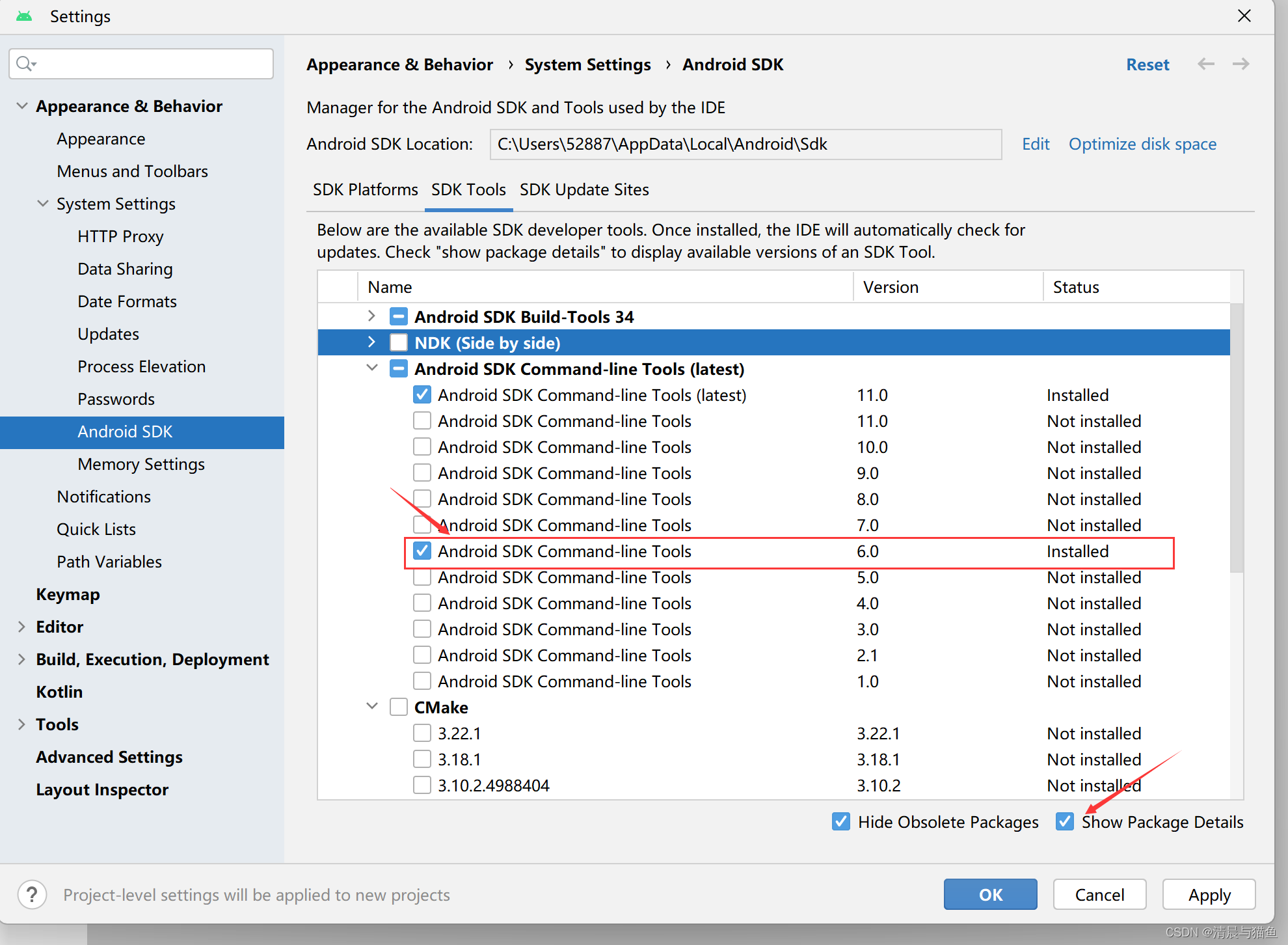Switch to the SDK Platforms tab
Screen dimensions: 1288x945
[x=365, y=189]
